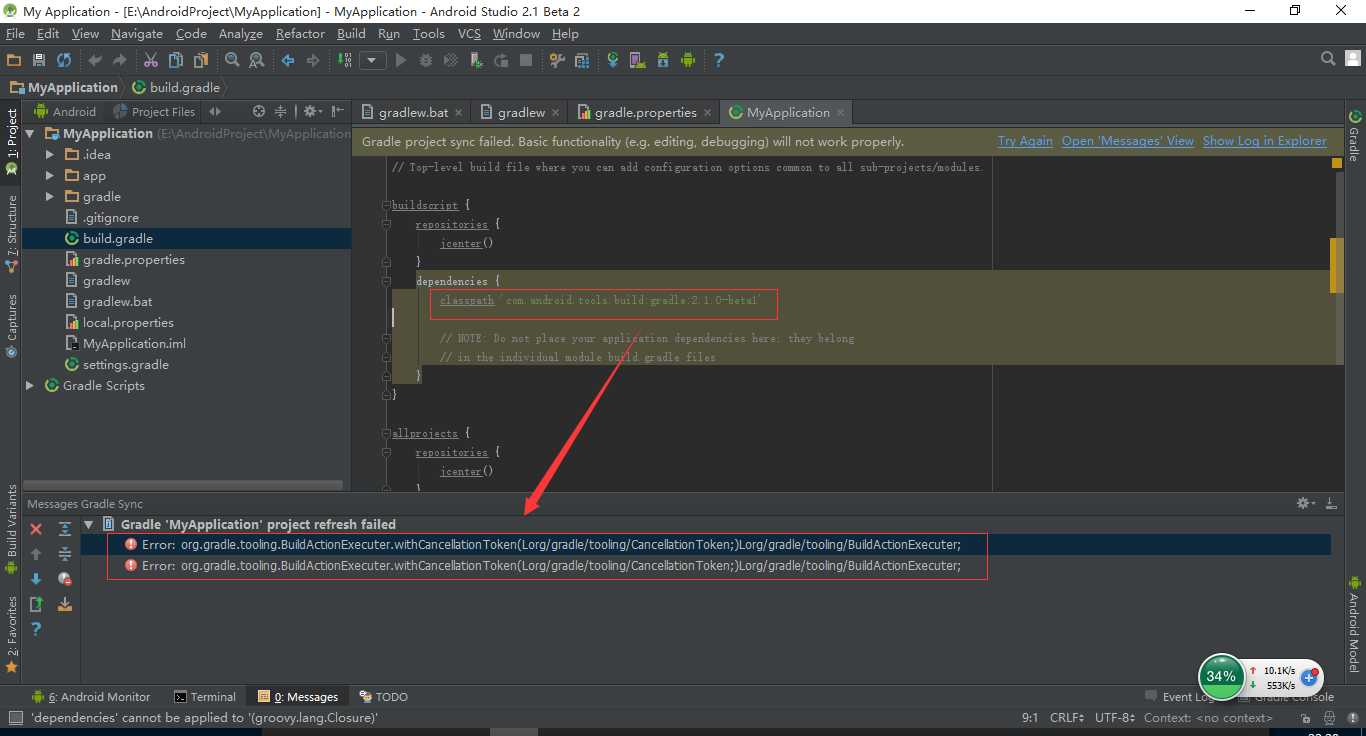Click the Replace toolbar icon
Image resolution: width=1366 pixels, height=736 pixels.
click(x=257, y=60)
